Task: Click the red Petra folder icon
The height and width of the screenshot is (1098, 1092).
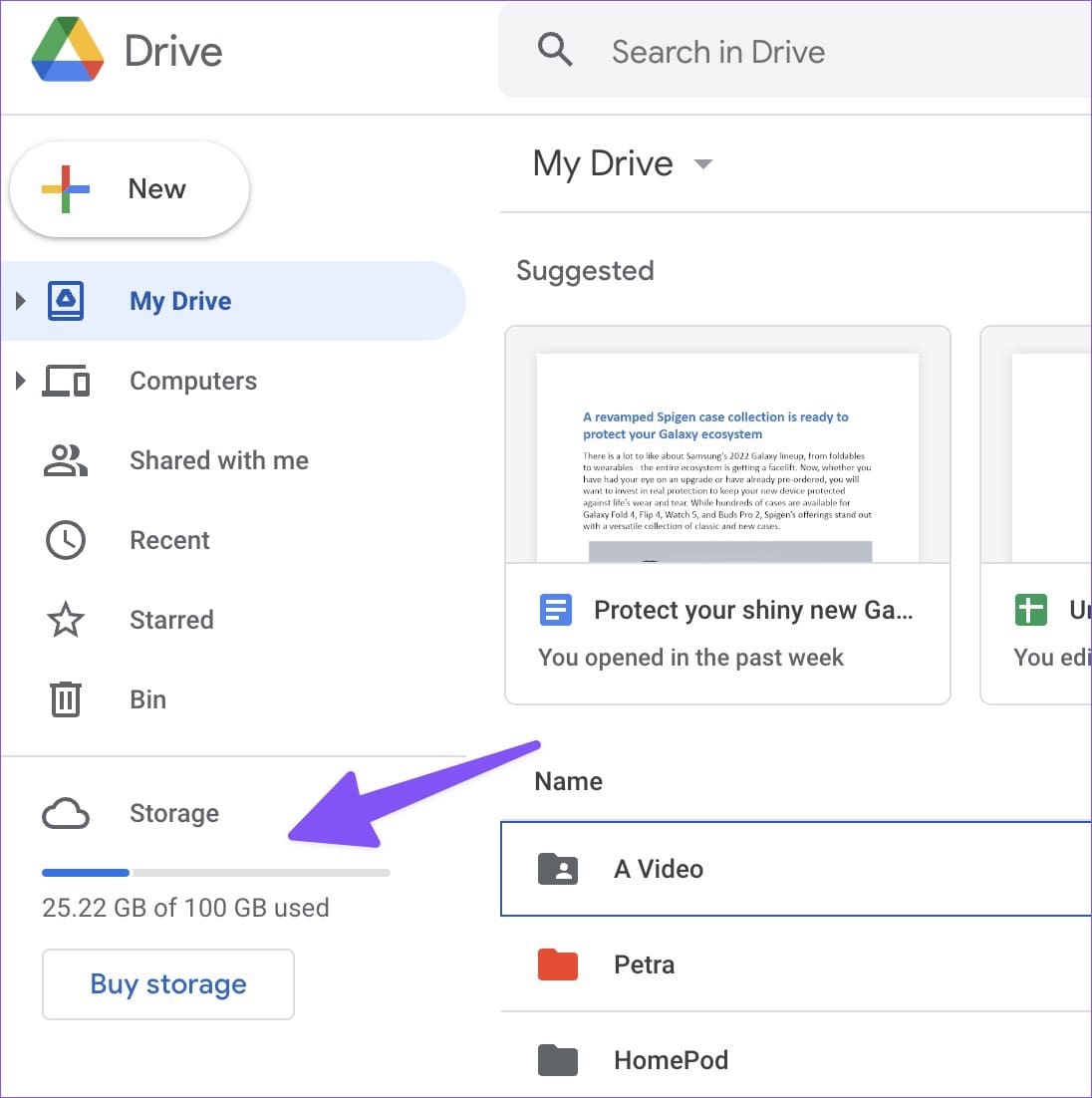Action: [558, 964]
